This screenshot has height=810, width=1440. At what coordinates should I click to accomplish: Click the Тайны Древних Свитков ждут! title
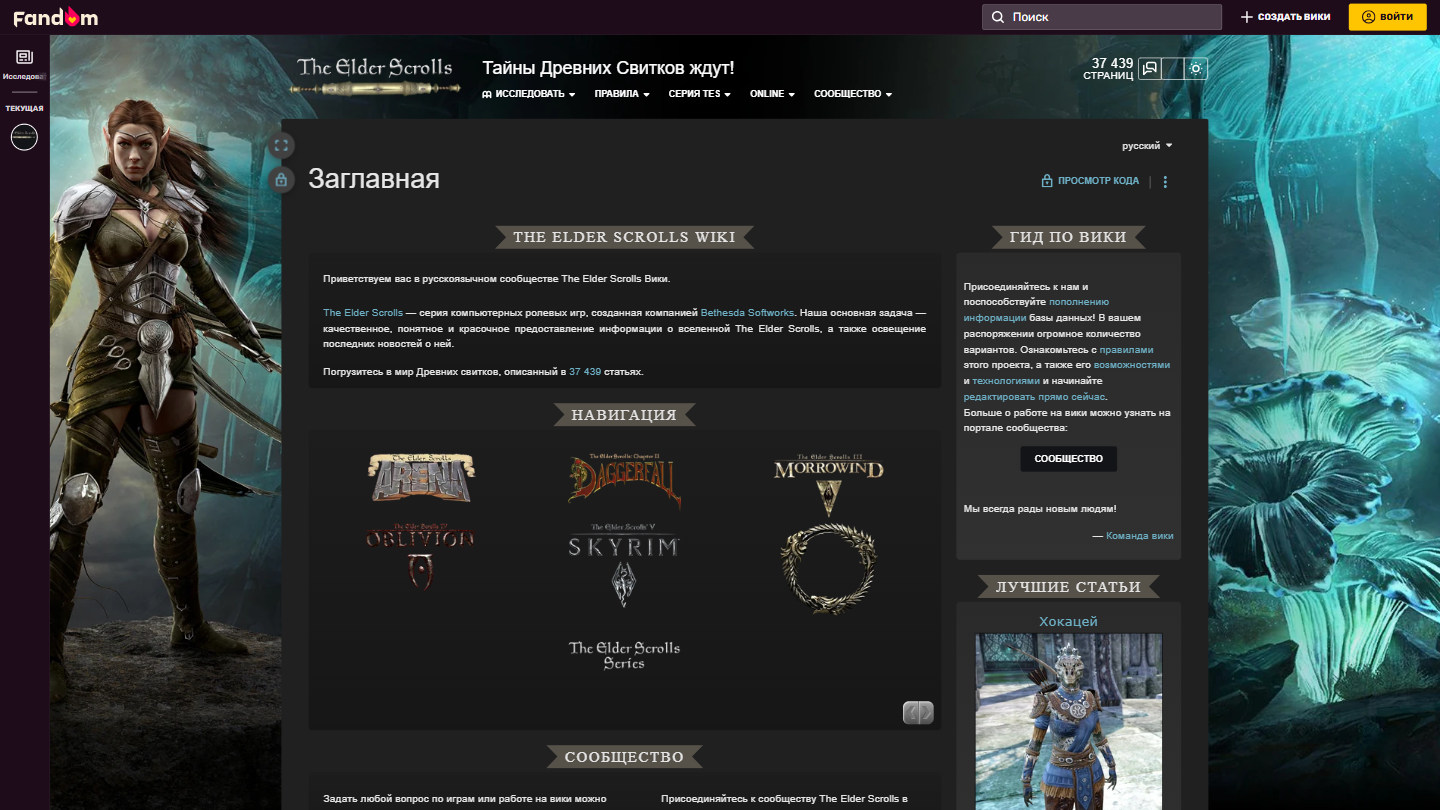click(608, 68)
